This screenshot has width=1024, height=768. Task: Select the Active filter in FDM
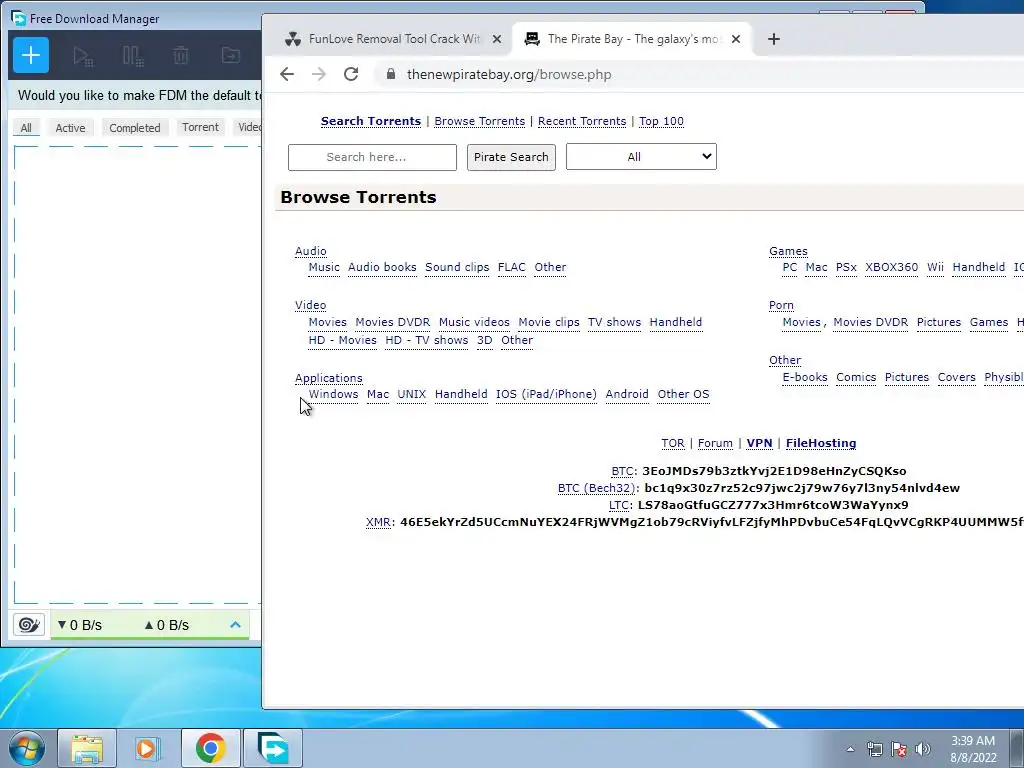pyautogui.click(x=70, y=127)
